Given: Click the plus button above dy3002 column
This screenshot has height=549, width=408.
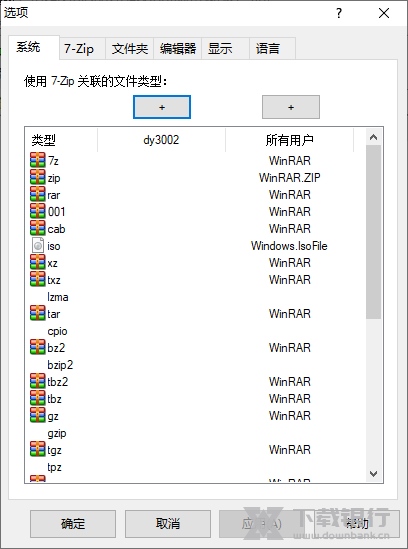Looking at the screenshot, I should [162, 107].
